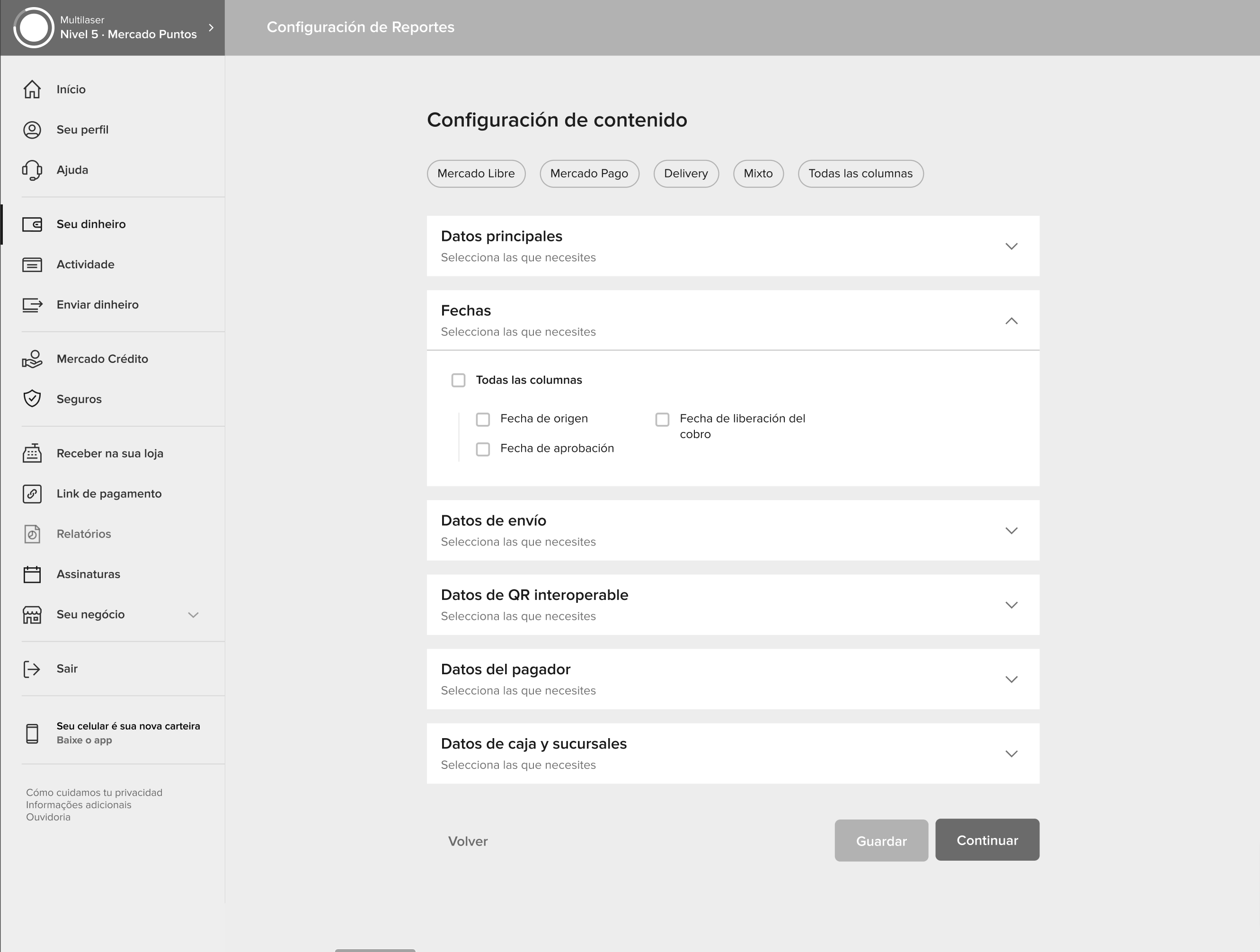Click the wallet icon for Seu dinheiro
Image resolution: width=1260 pixels, height=952 pixels.
32,224
